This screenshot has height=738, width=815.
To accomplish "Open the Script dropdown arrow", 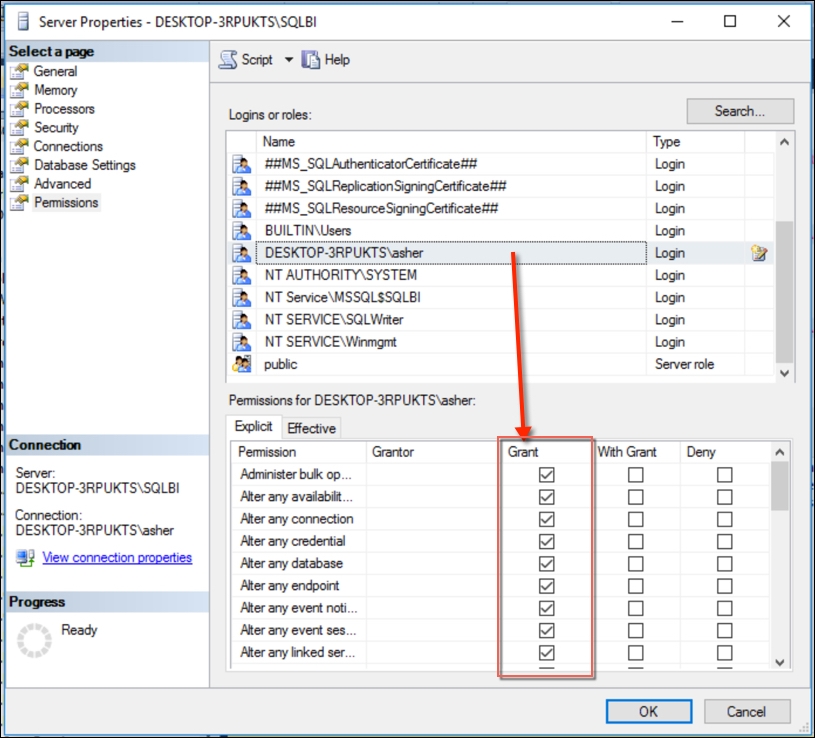I will (x=289, y=60).
